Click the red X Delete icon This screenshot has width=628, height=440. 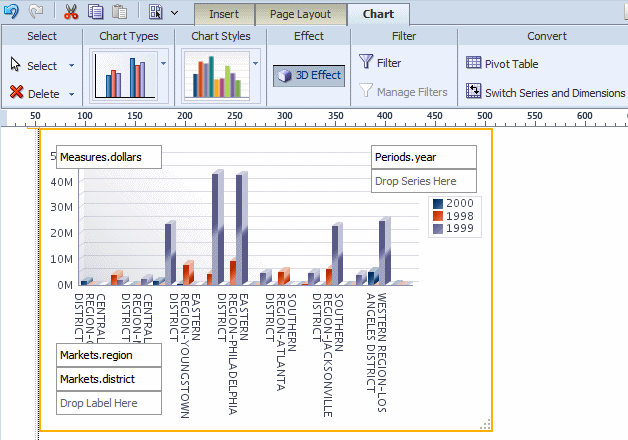pyautogui.click(x=16, y=92)
